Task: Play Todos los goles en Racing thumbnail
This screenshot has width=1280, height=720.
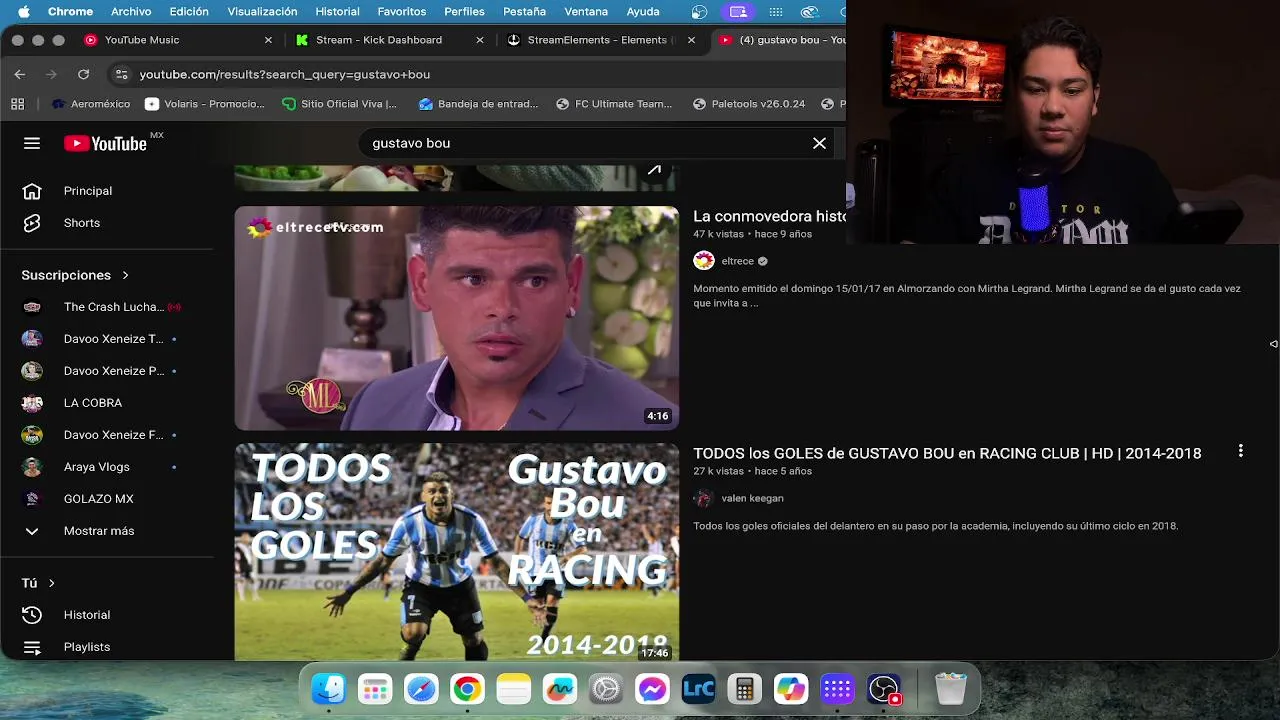Action: point(457,552)
